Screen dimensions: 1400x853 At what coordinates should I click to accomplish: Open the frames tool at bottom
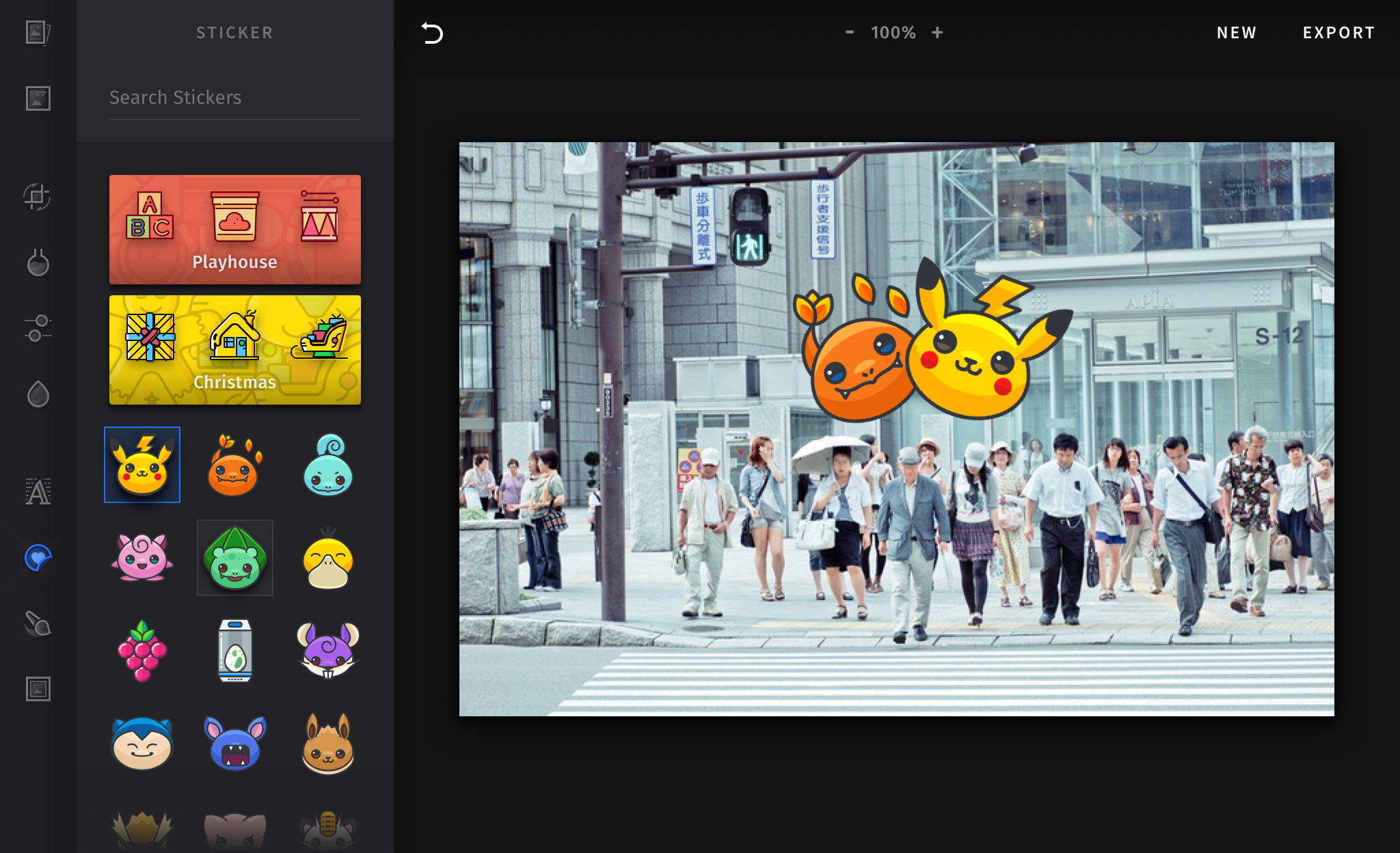coord(38,689)
